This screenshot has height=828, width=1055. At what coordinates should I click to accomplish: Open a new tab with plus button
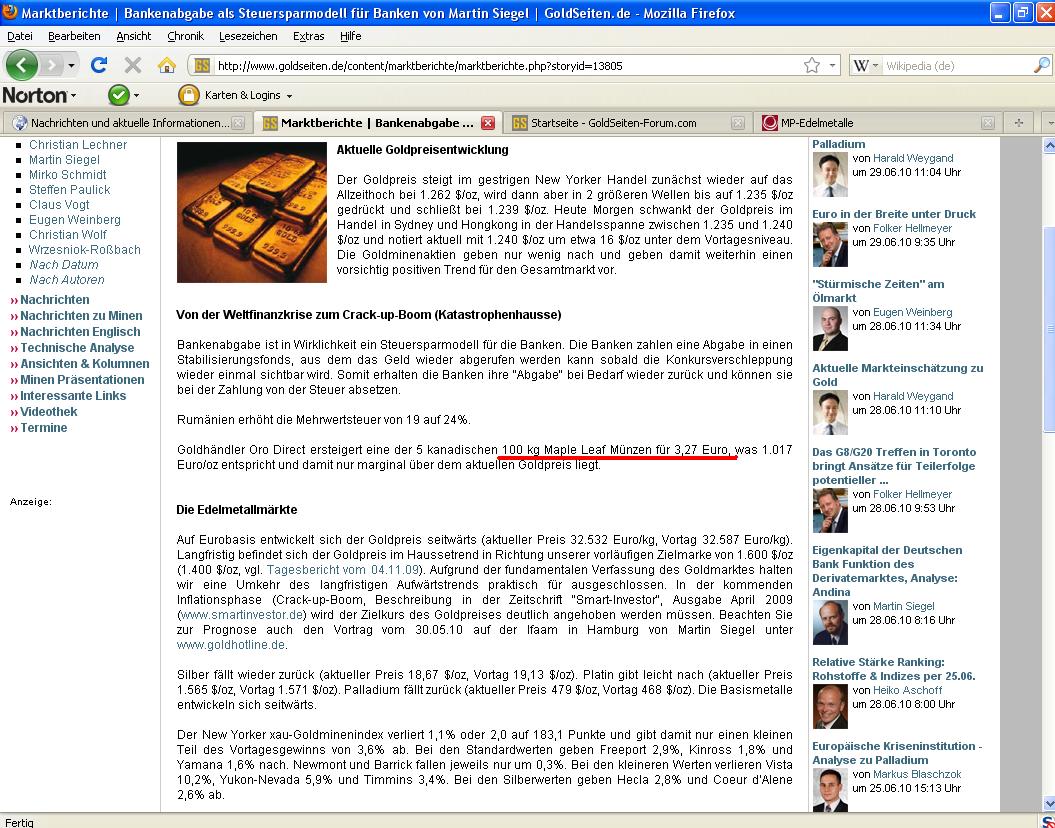[x=1019, y=122]
